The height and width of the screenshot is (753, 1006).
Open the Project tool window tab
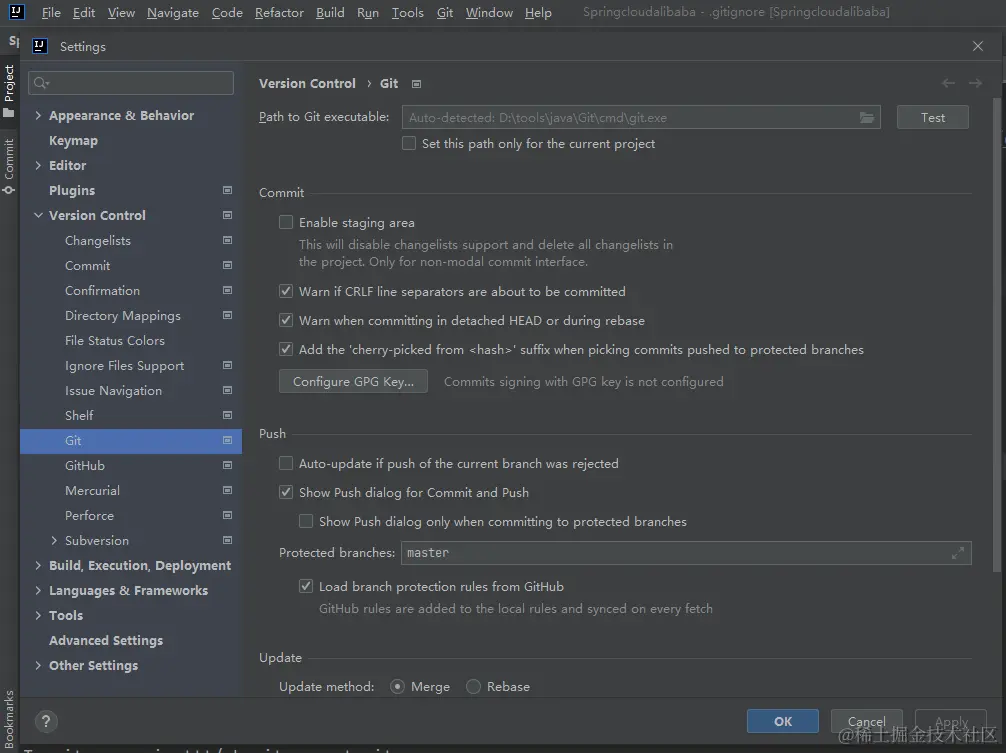point(9,90)
